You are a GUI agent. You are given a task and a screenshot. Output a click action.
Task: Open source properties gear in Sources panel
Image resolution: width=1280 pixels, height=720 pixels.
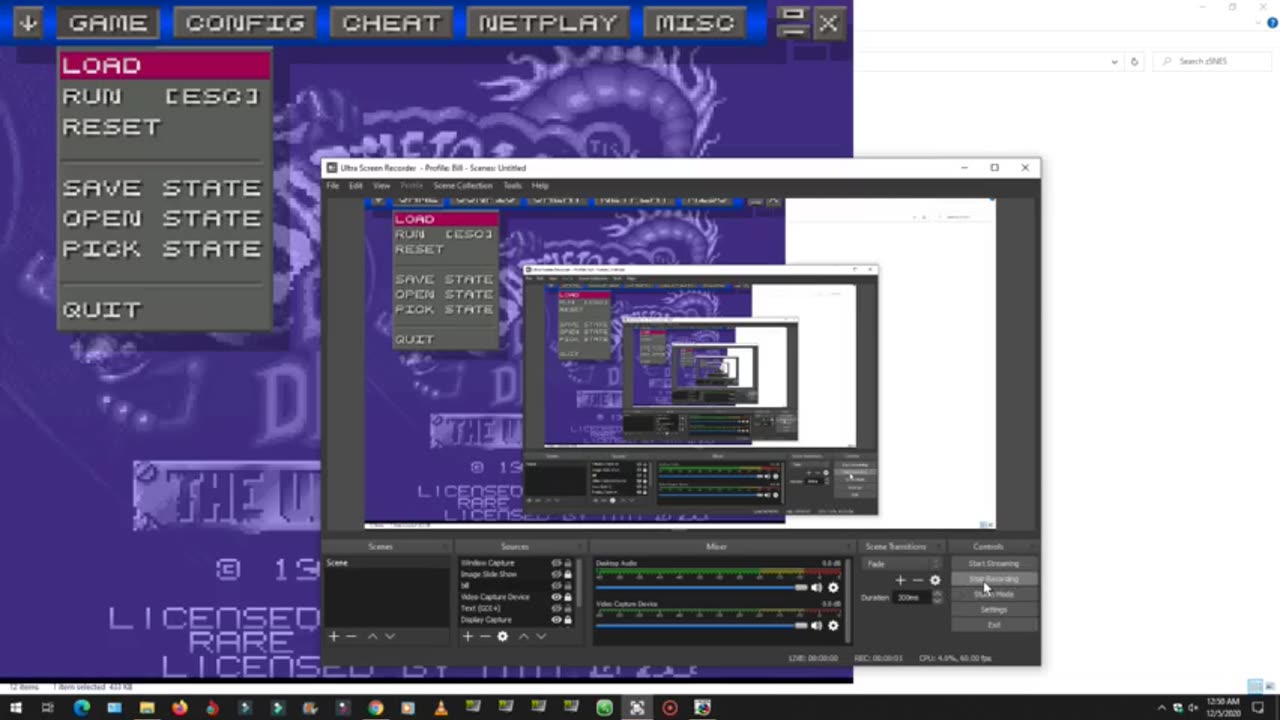[503, 636]
